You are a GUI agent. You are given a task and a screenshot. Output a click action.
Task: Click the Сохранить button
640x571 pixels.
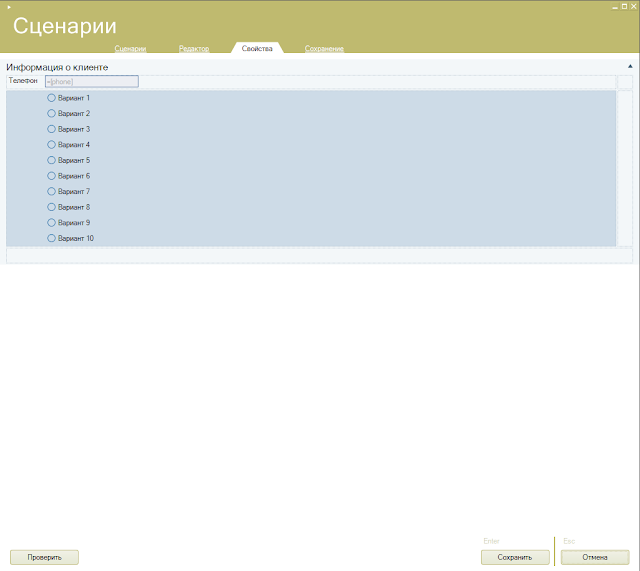515,557
